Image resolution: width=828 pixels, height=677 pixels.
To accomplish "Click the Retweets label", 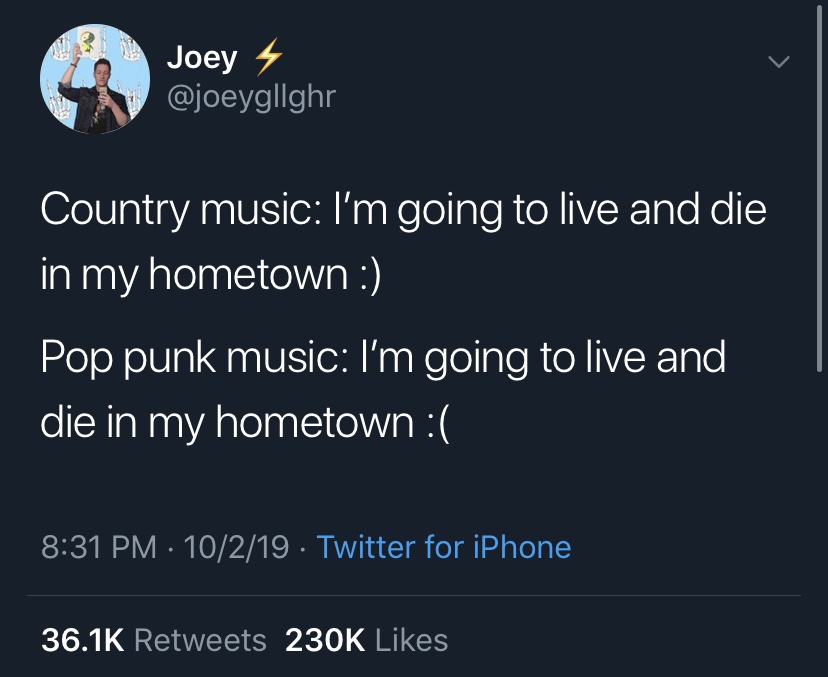I will (x=201, y=640).
